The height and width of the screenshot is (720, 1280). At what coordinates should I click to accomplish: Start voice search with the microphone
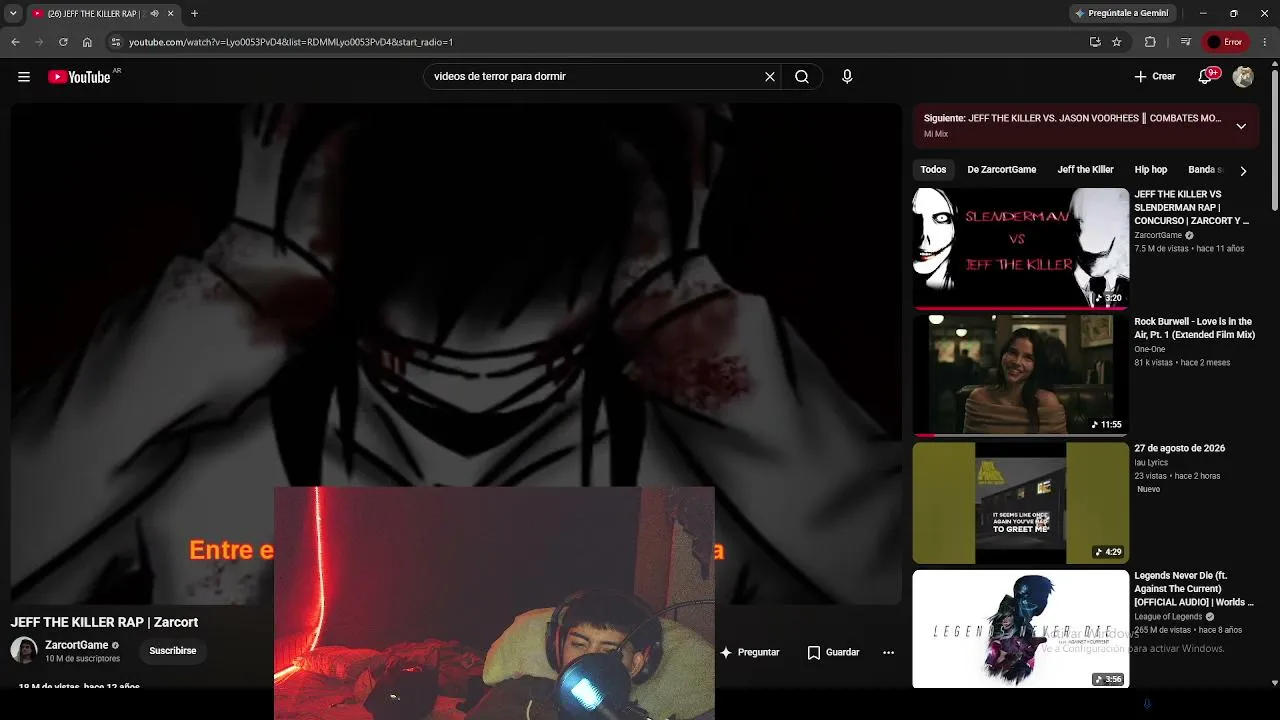847,77
